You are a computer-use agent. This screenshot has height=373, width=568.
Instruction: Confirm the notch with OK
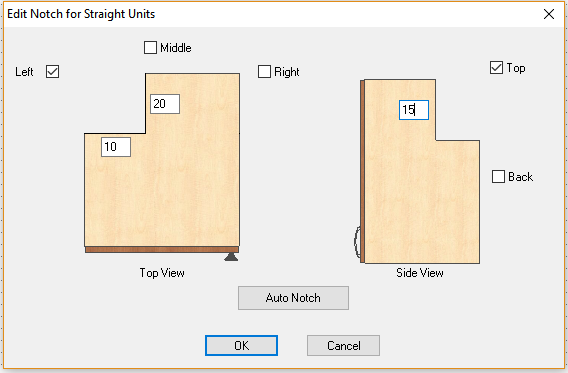point(241,345)
